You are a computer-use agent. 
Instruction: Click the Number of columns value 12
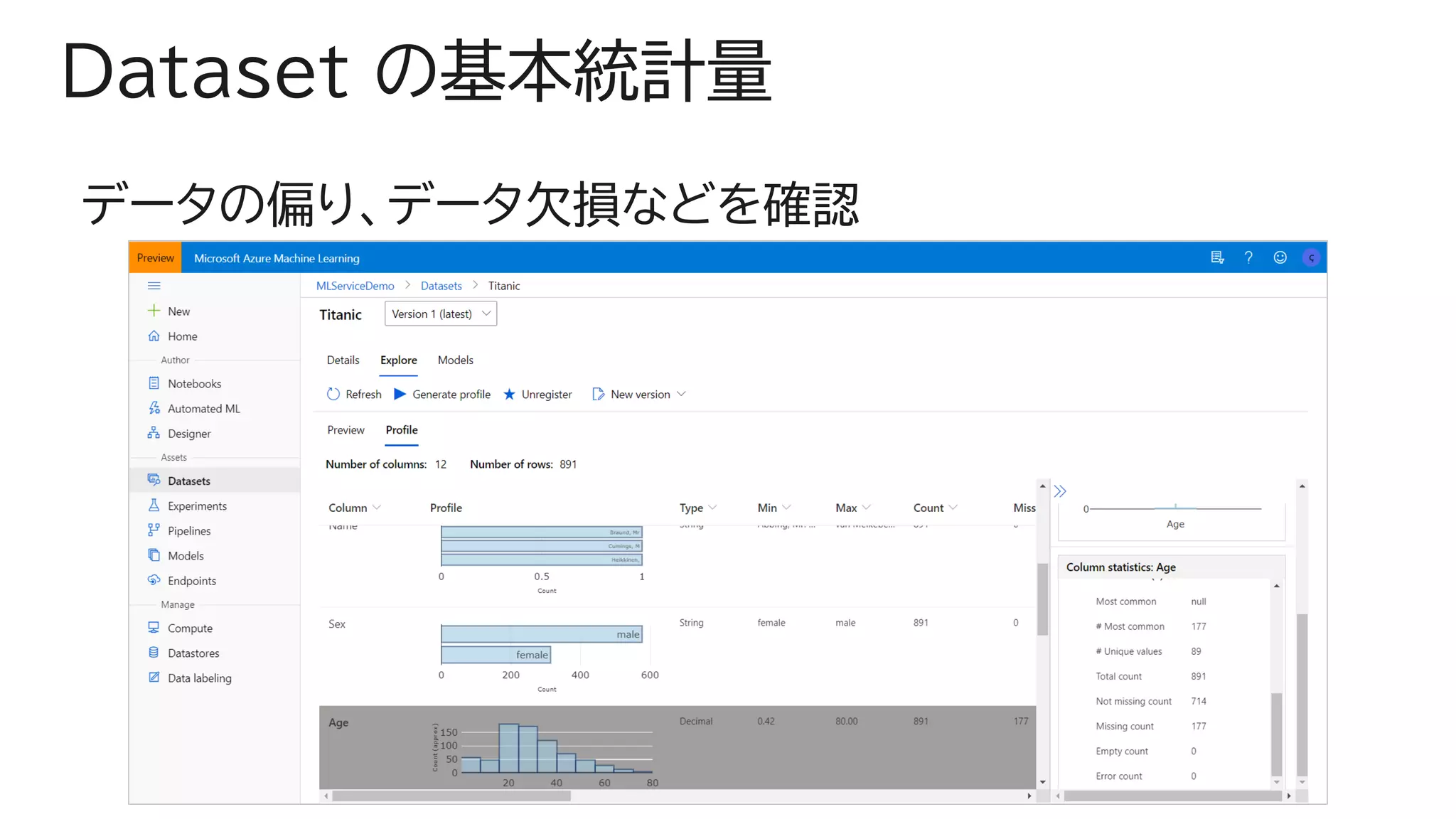click(441, 464)
